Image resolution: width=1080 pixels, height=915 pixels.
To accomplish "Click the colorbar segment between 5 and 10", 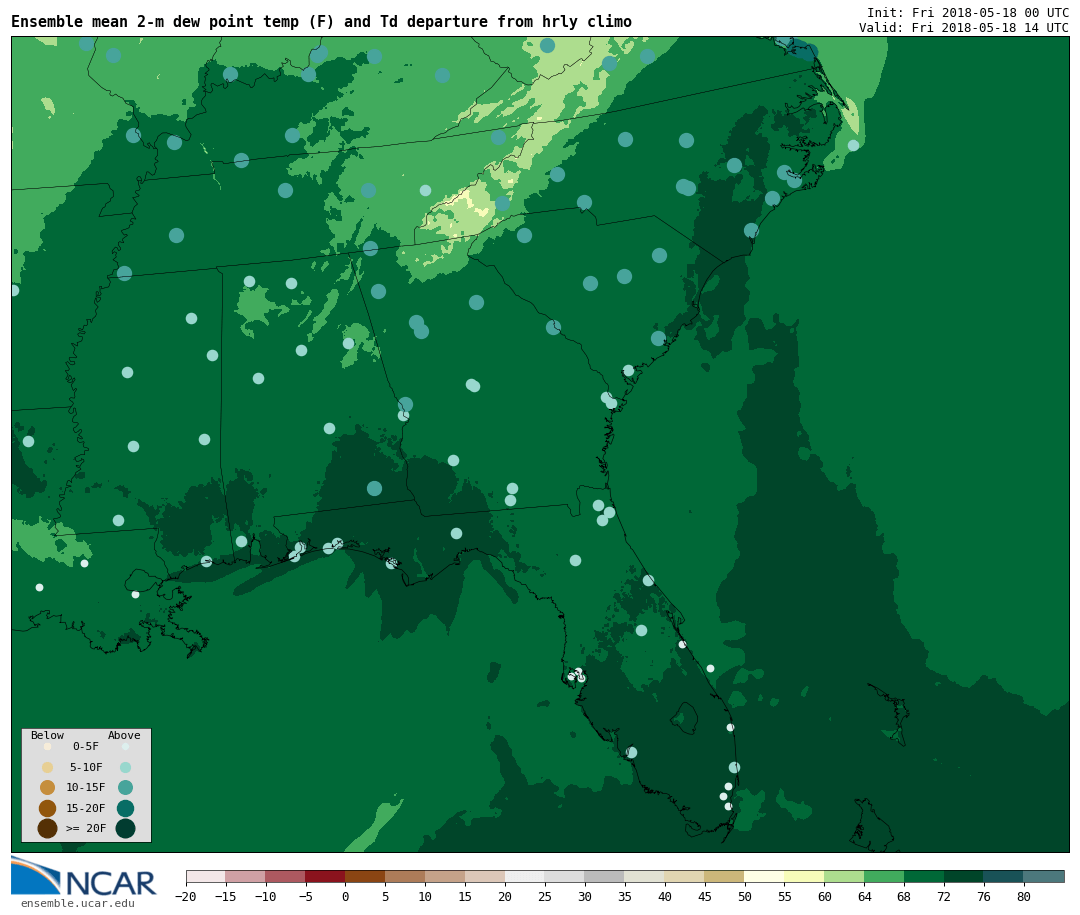I will click(x=405, y=876).
